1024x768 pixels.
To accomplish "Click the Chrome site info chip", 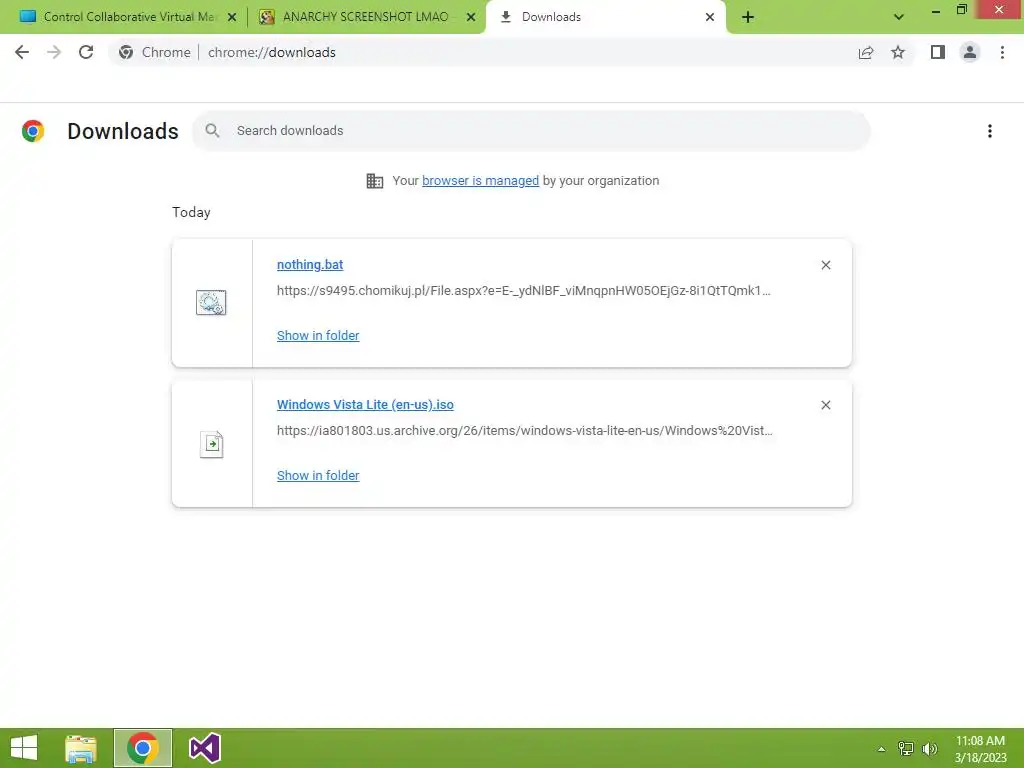I will pyautogui.click(x=155, y=52).
